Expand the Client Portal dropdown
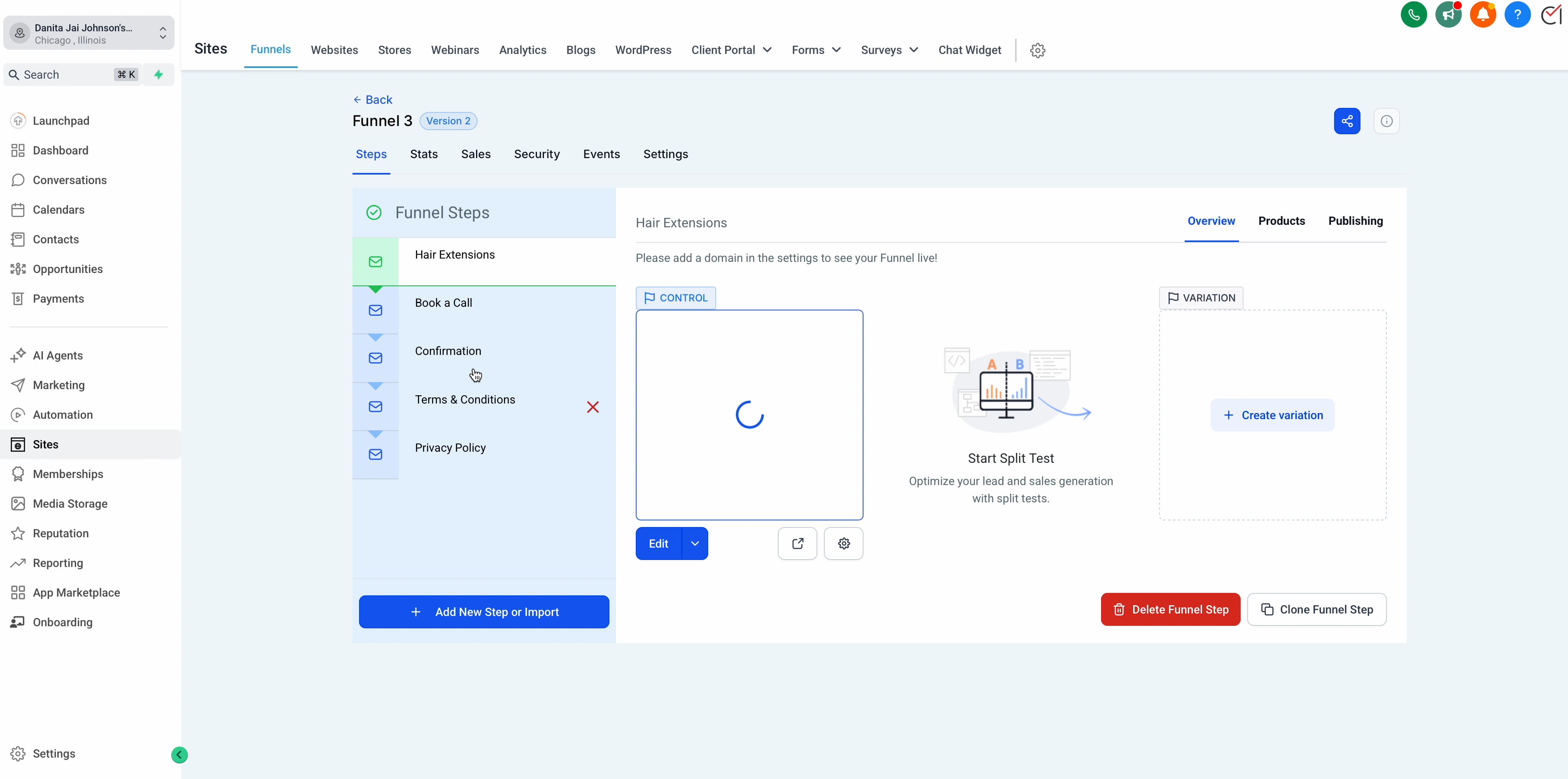1568x779 pixels. pyautogui.click(x=731, y=50)
